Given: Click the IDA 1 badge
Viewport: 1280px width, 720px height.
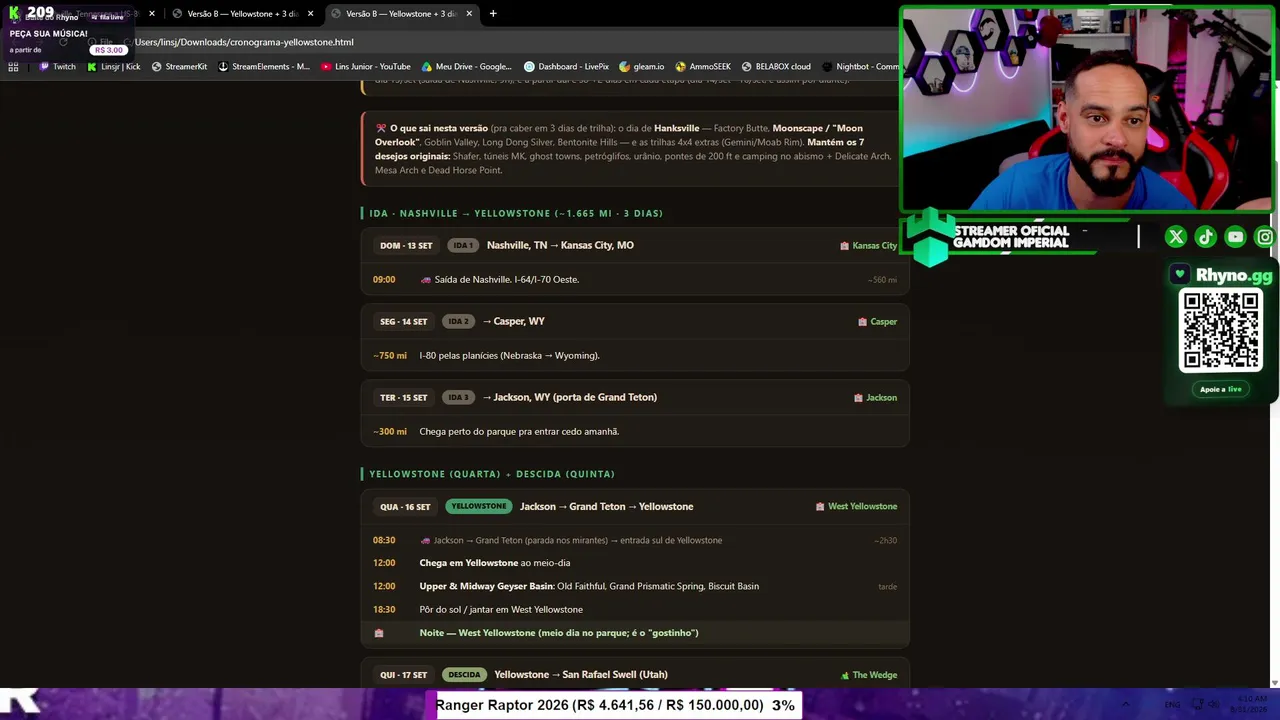Looking at the screenshot, I should pyautogui.click(x=462, y=246).
